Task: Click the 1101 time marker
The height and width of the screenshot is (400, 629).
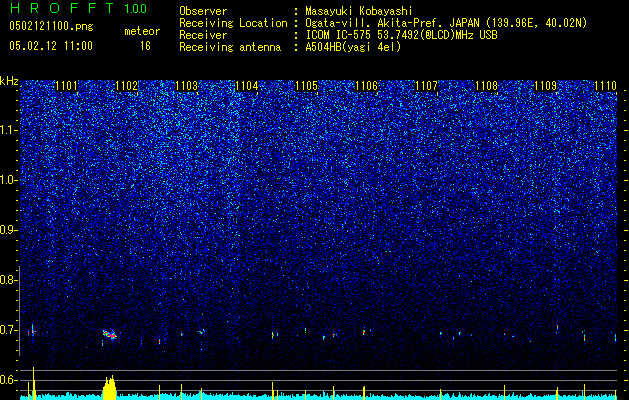Action: (x=66, y=86)
